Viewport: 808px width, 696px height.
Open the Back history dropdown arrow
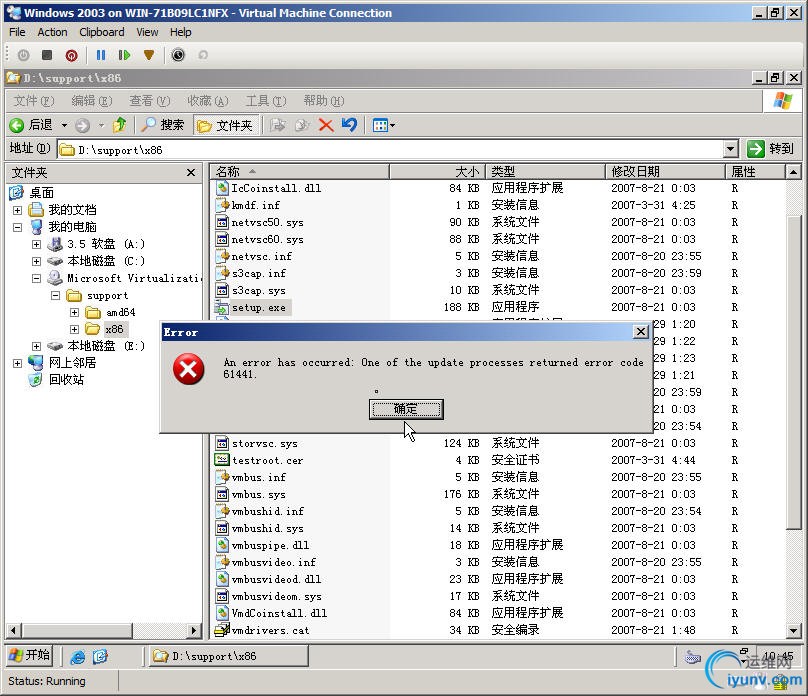click(x=64, y=125)
